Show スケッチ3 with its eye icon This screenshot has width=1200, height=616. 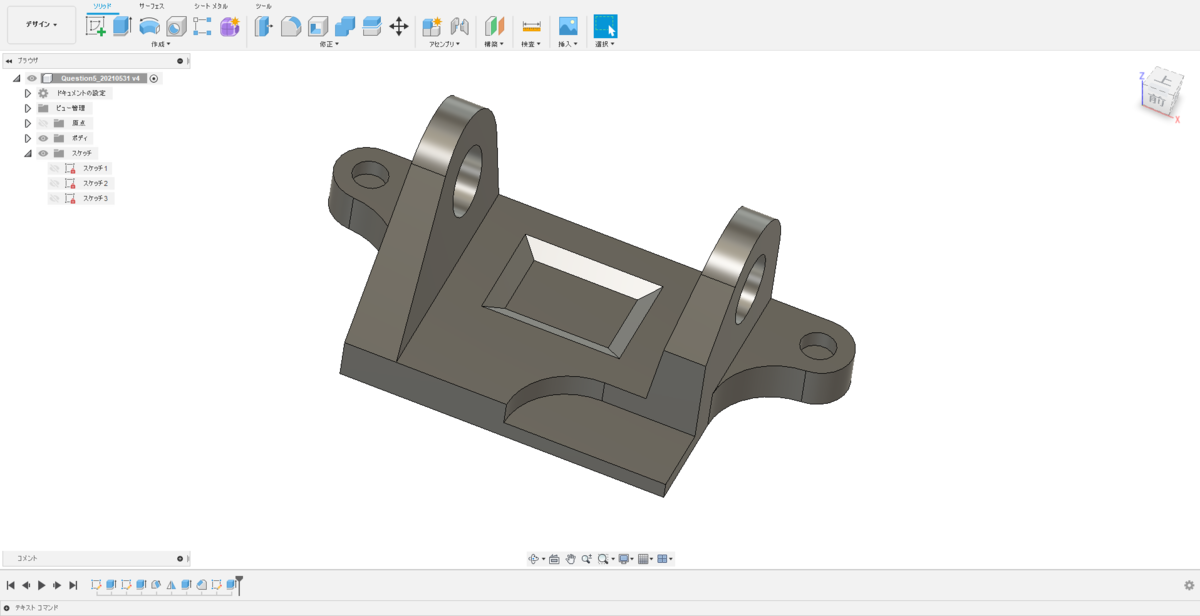55,198
